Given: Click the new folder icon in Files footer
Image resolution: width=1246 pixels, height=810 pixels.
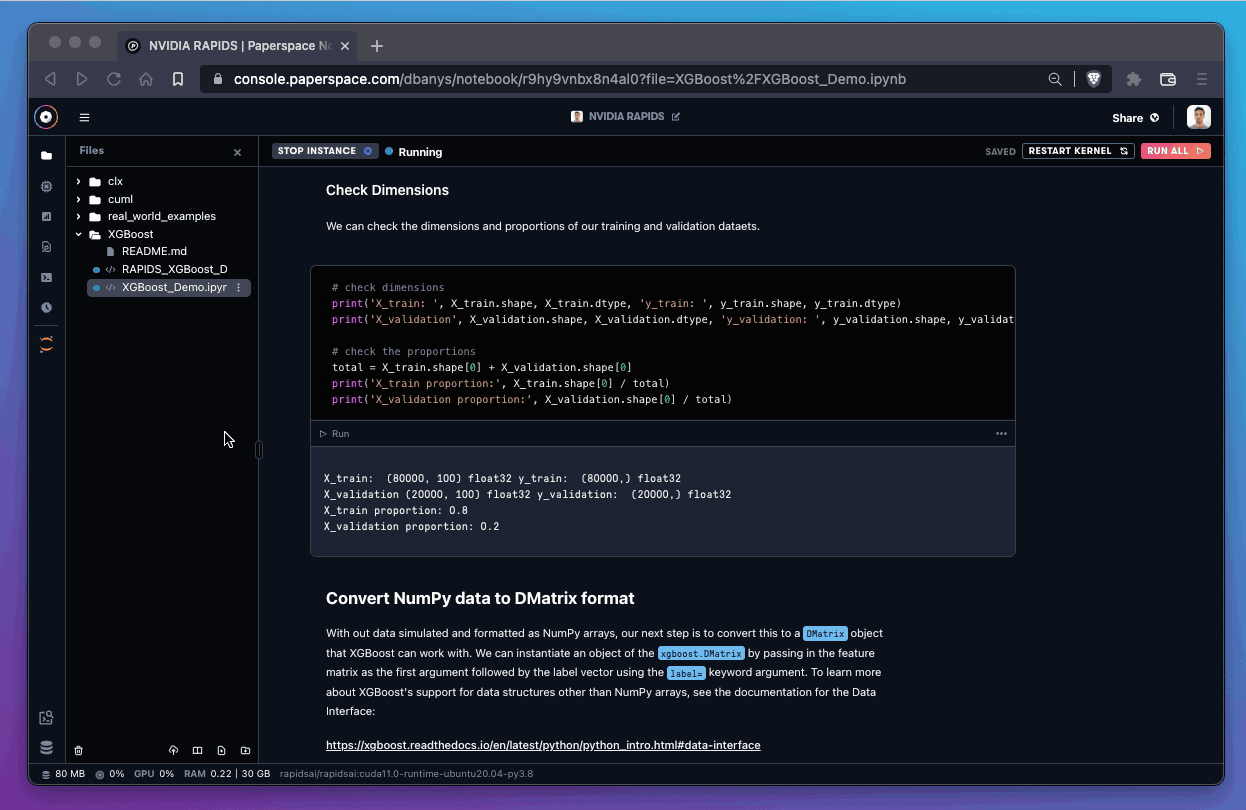Looking at the screenshot, I should 245,750.
